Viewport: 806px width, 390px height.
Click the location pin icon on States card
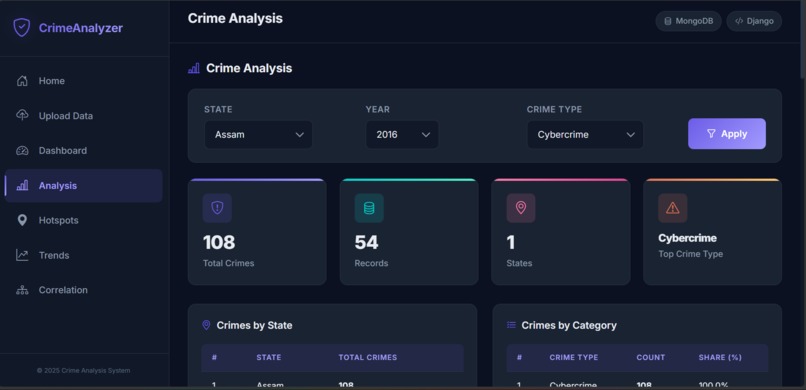(x=521, y=208)
